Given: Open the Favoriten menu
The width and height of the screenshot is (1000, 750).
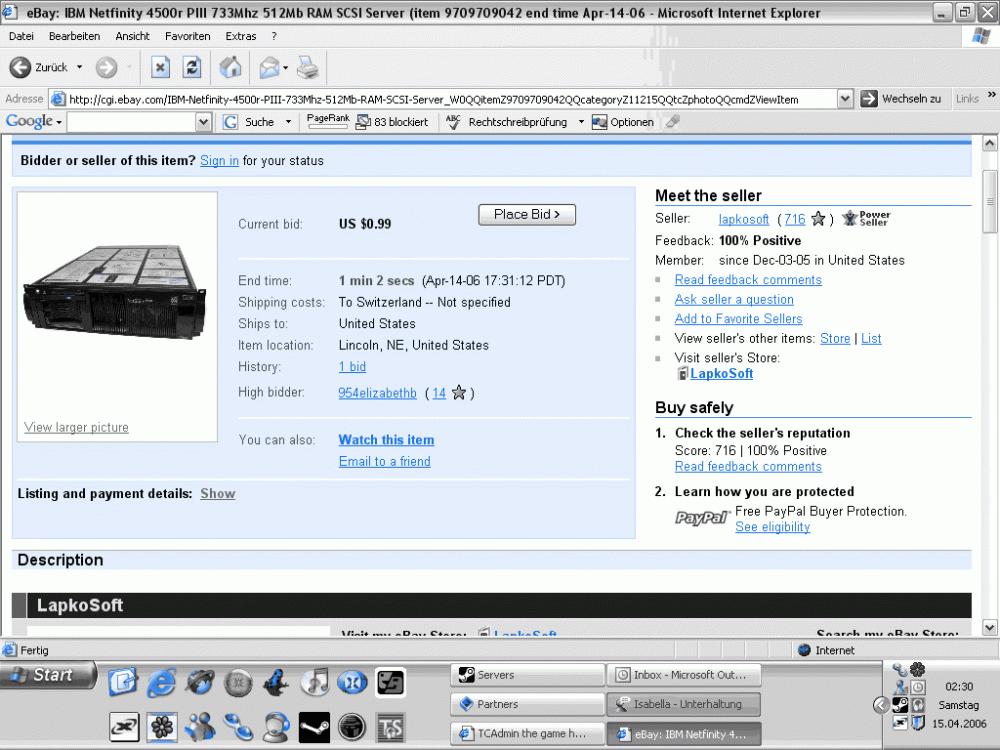Looking at the screenshot, I should click(x=187, y=36).
